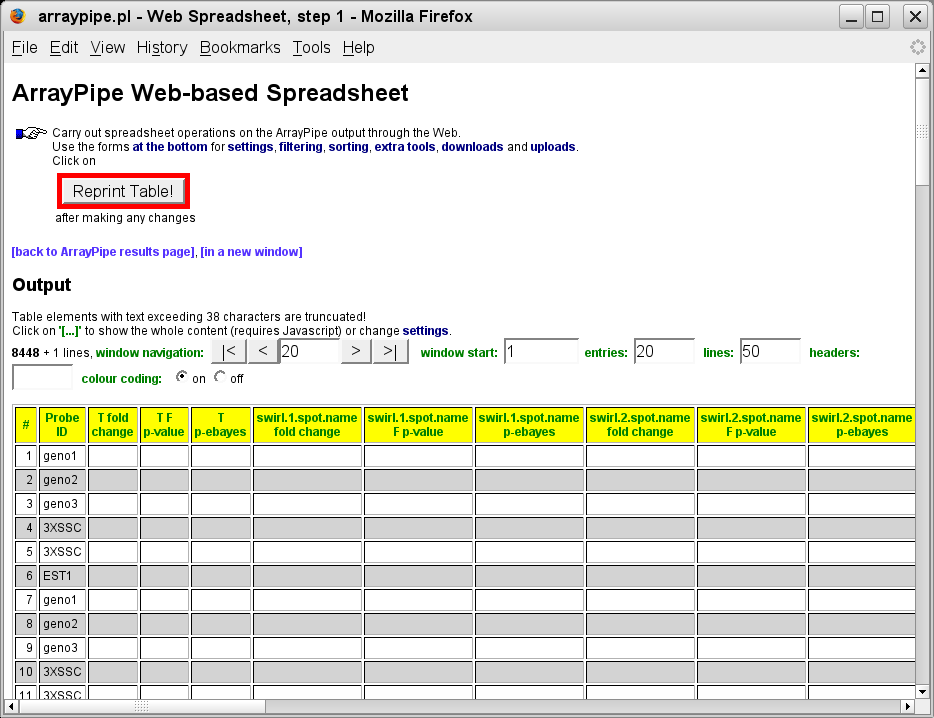
Task: Open the History menu
Action: click(162, 48)
